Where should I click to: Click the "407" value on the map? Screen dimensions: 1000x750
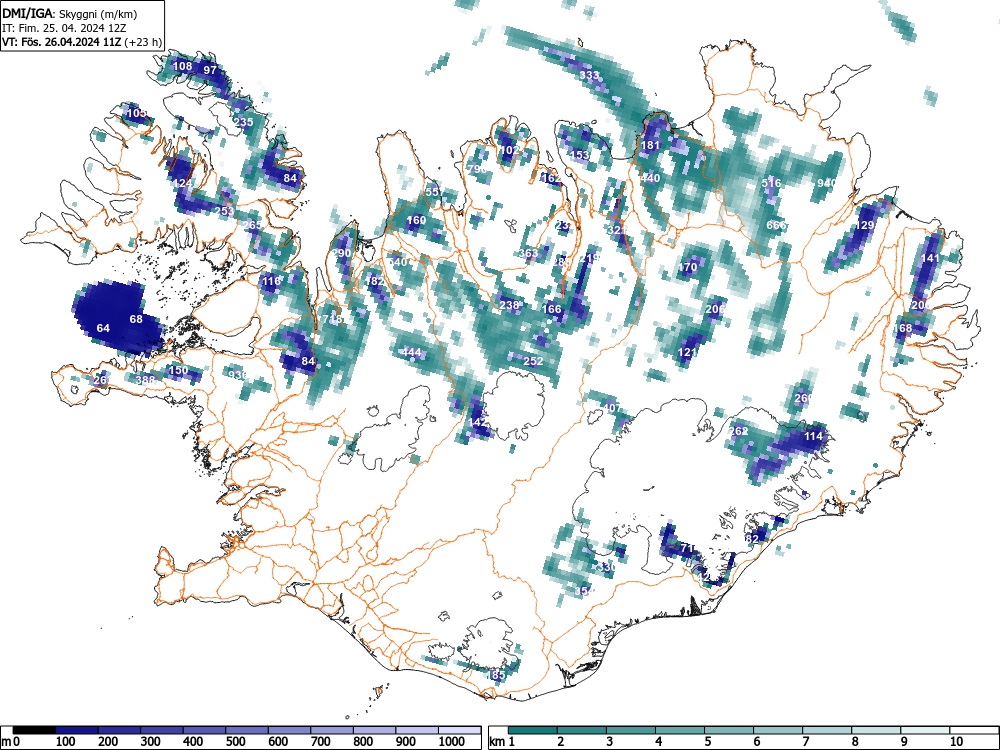click(612, 408)
